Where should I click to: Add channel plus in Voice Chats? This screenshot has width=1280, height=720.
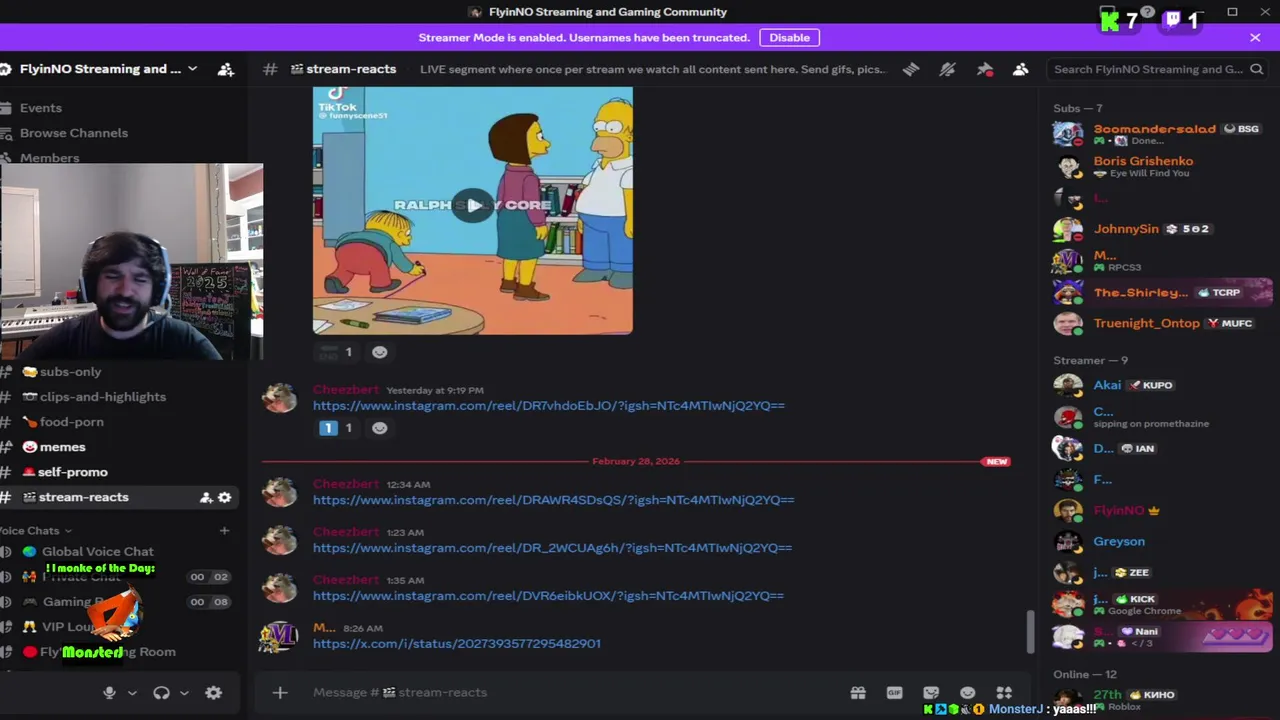click(x=224, y=530)
